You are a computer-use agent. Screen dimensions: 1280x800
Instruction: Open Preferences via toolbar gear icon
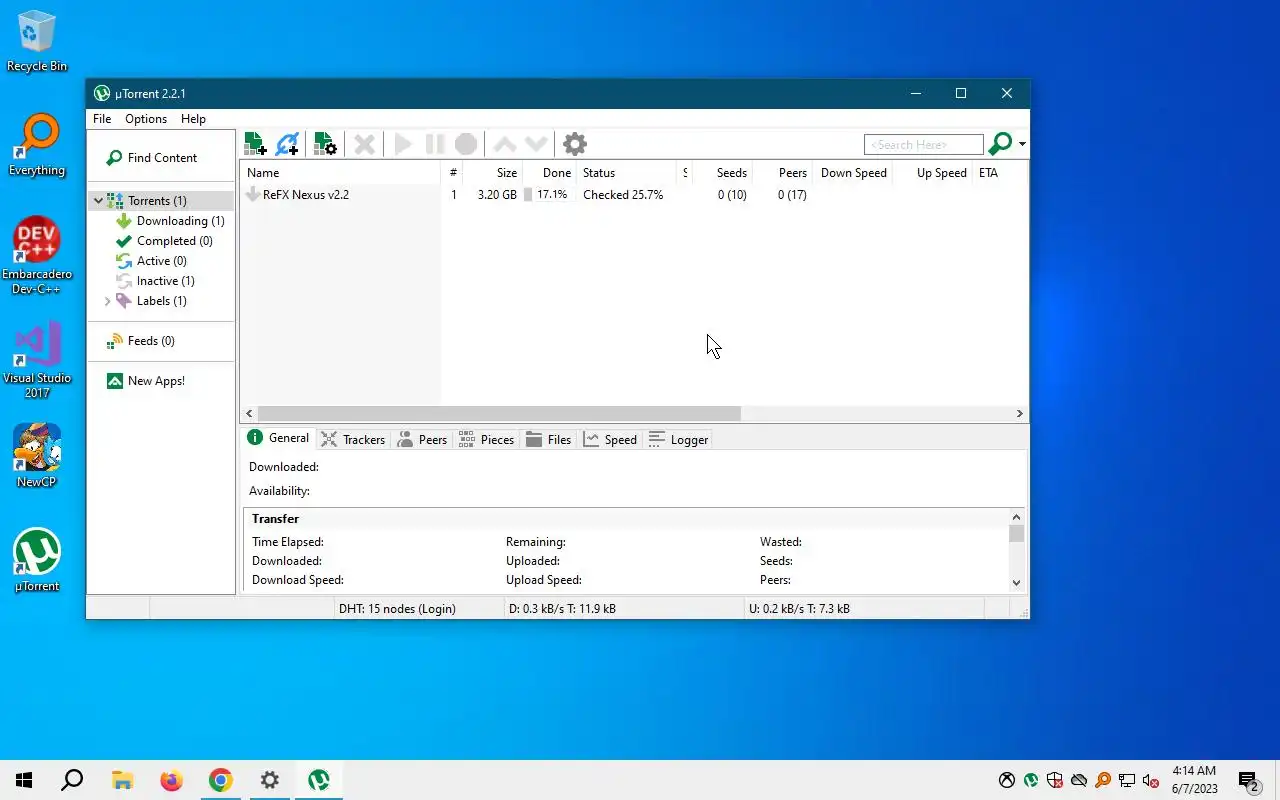[x=575, y=144]
